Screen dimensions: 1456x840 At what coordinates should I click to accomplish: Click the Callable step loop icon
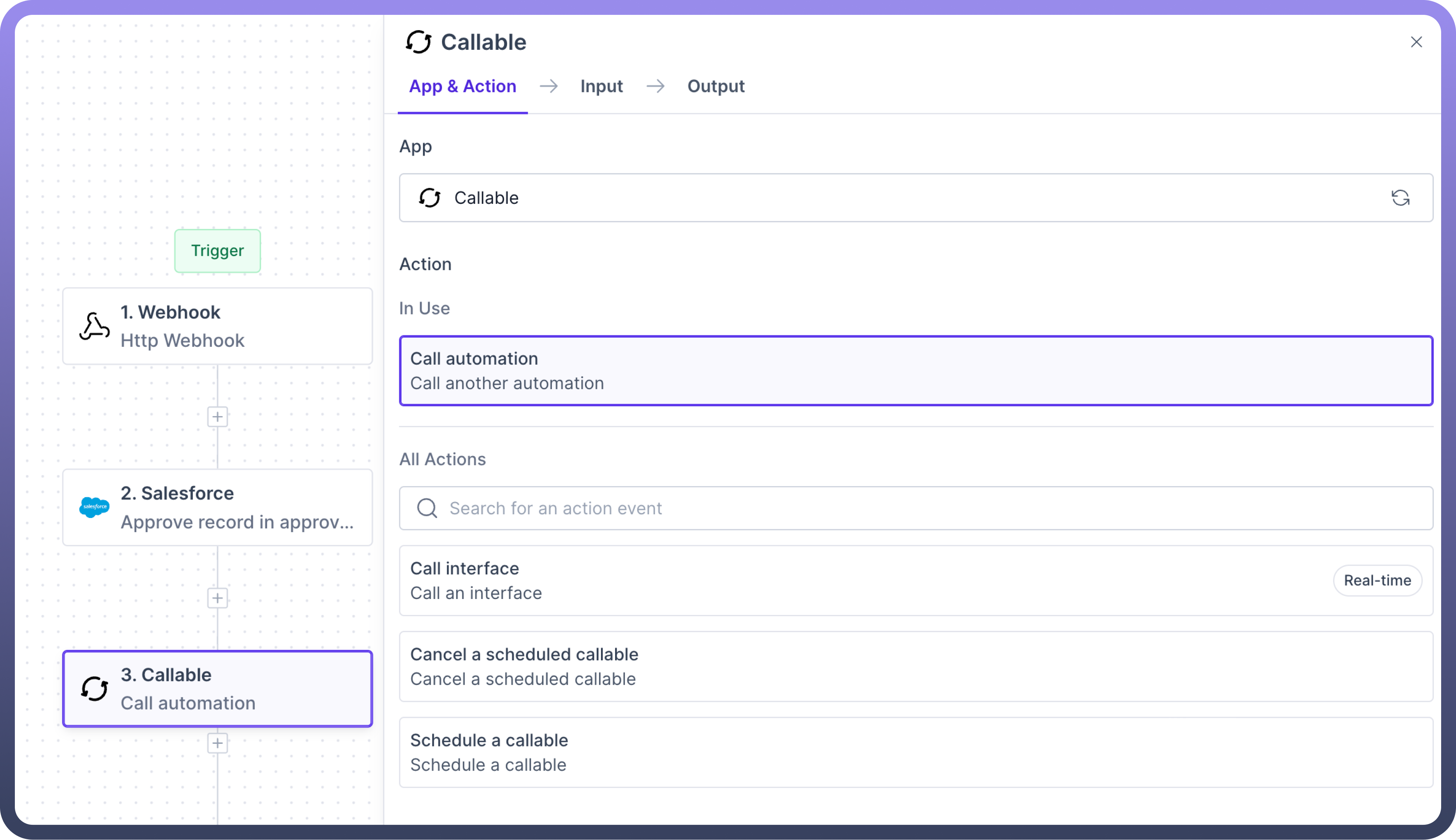(x=94, y=688)
